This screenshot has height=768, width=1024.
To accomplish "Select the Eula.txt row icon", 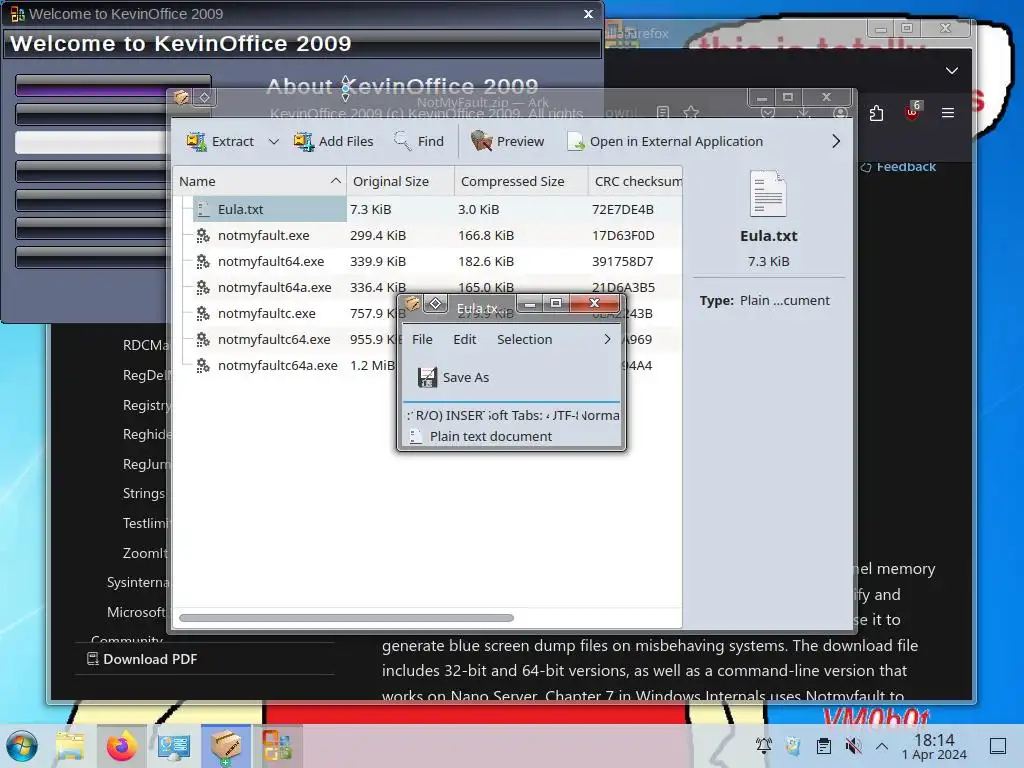I will pyautogui.click(x=203, y=210).
